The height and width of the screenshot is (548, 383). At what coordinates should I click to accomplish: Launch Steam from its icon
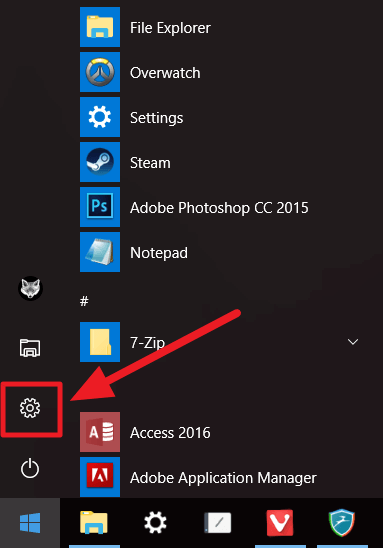coord(100,162)
